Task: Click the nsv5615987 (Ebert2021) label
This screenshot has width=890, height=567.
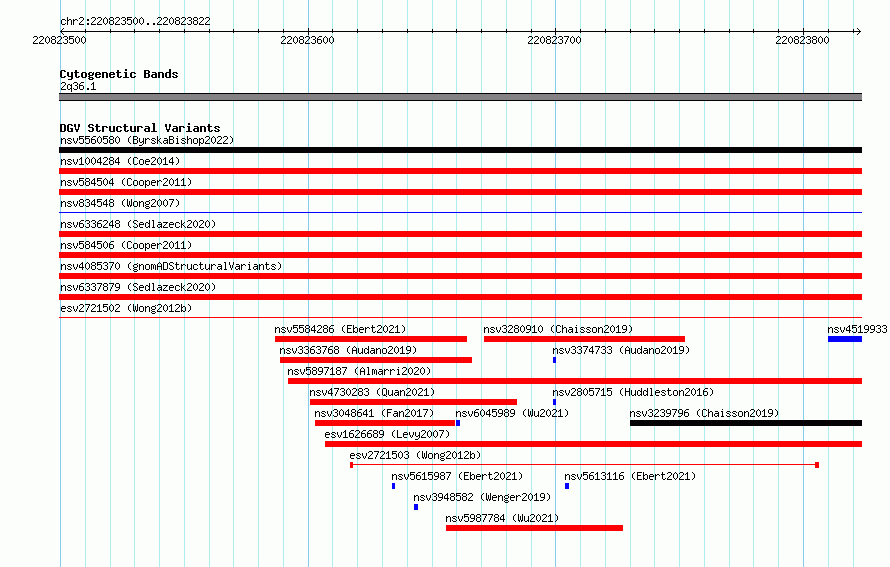Action: (457, 476)
